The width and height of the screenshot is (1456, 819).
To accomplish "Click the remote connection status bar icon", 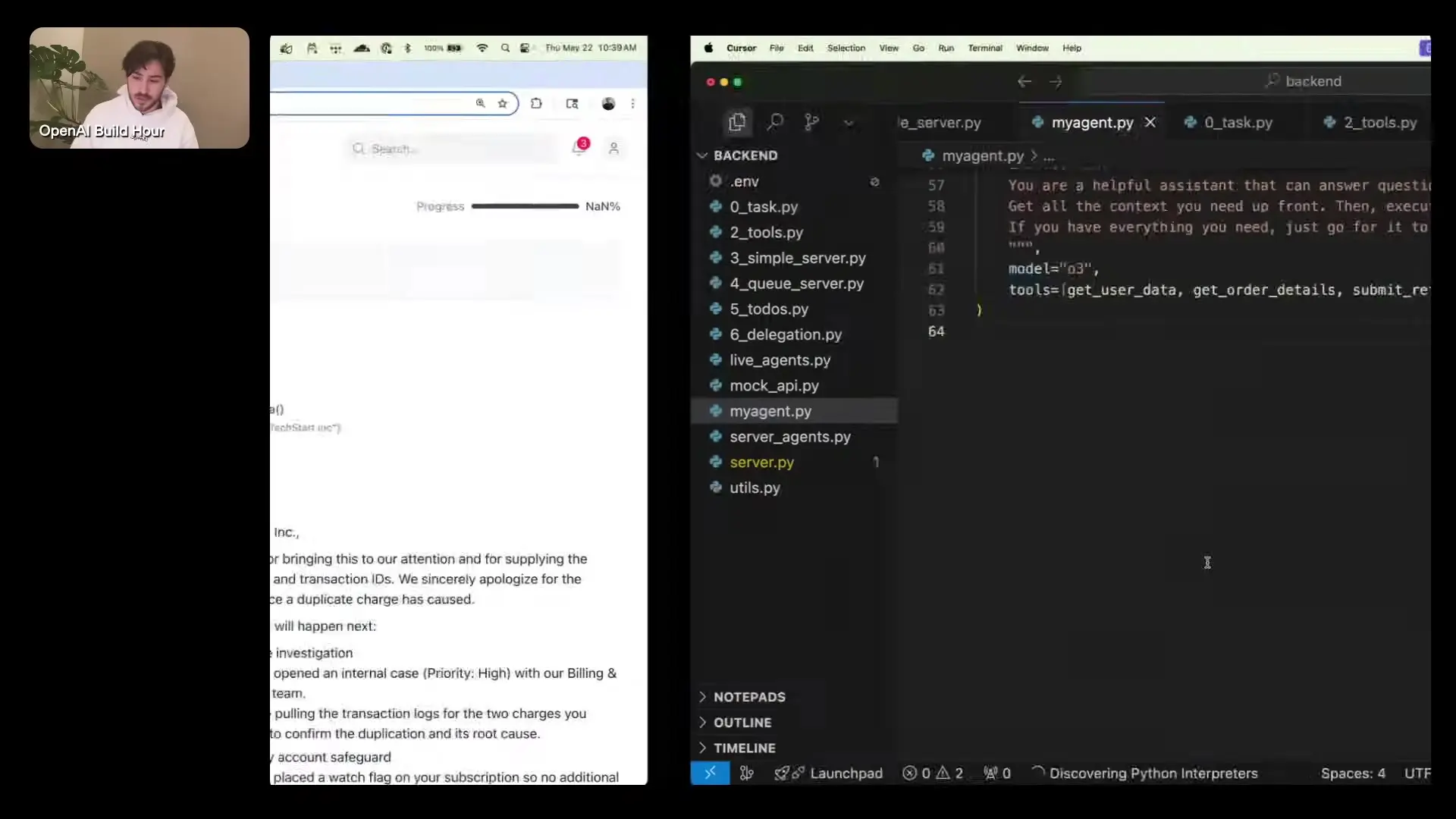I will point(710,773).
